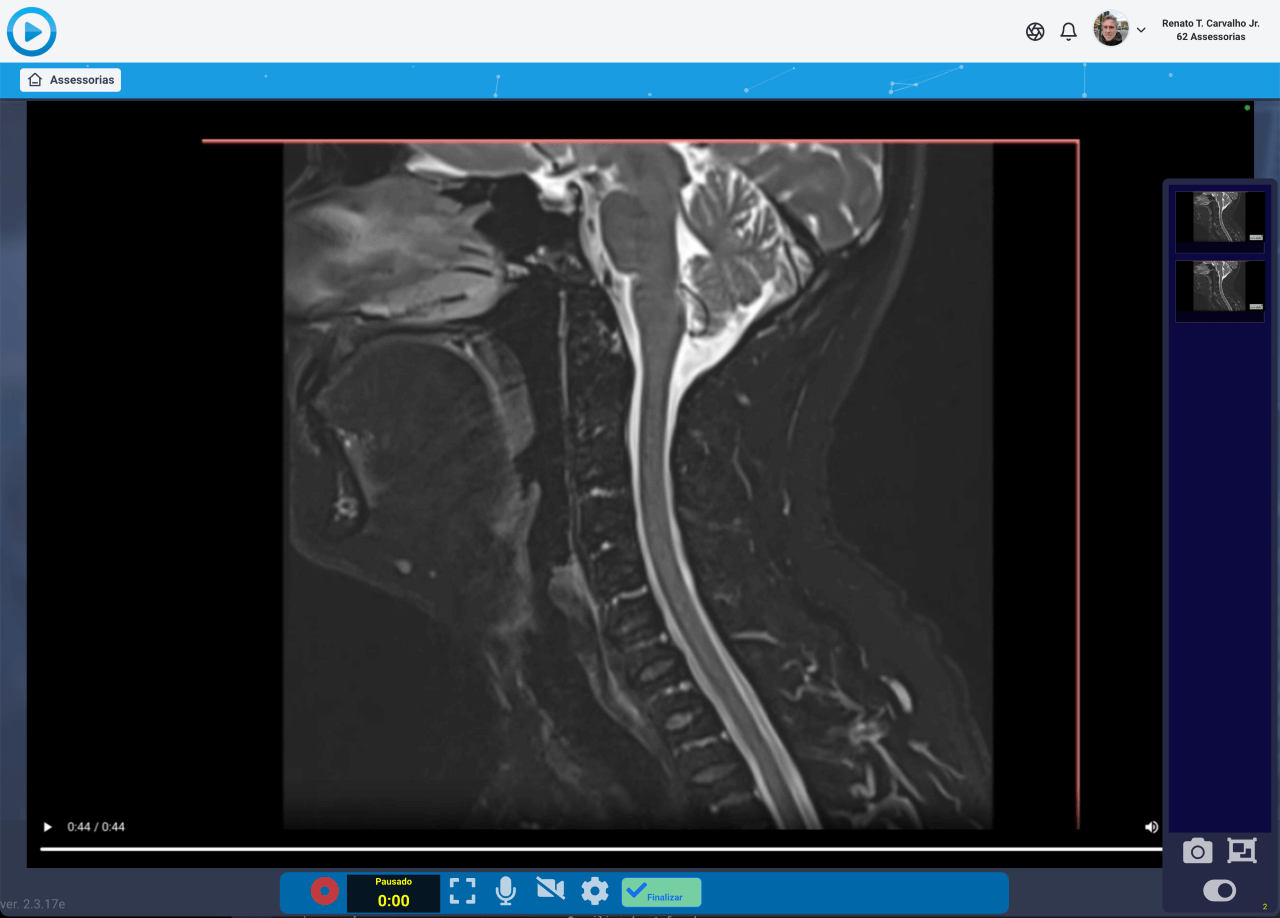Open the session settings gear
Image resolution: width=1280 pixels, height=918 pixels.
(x=595, y=891)
